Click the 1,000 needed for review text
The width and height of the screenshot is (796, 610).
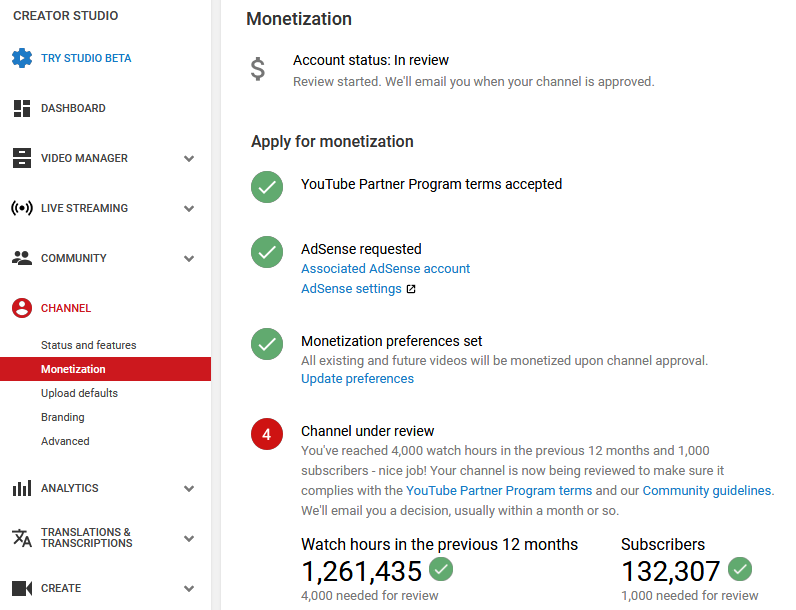tap(689, 596)
